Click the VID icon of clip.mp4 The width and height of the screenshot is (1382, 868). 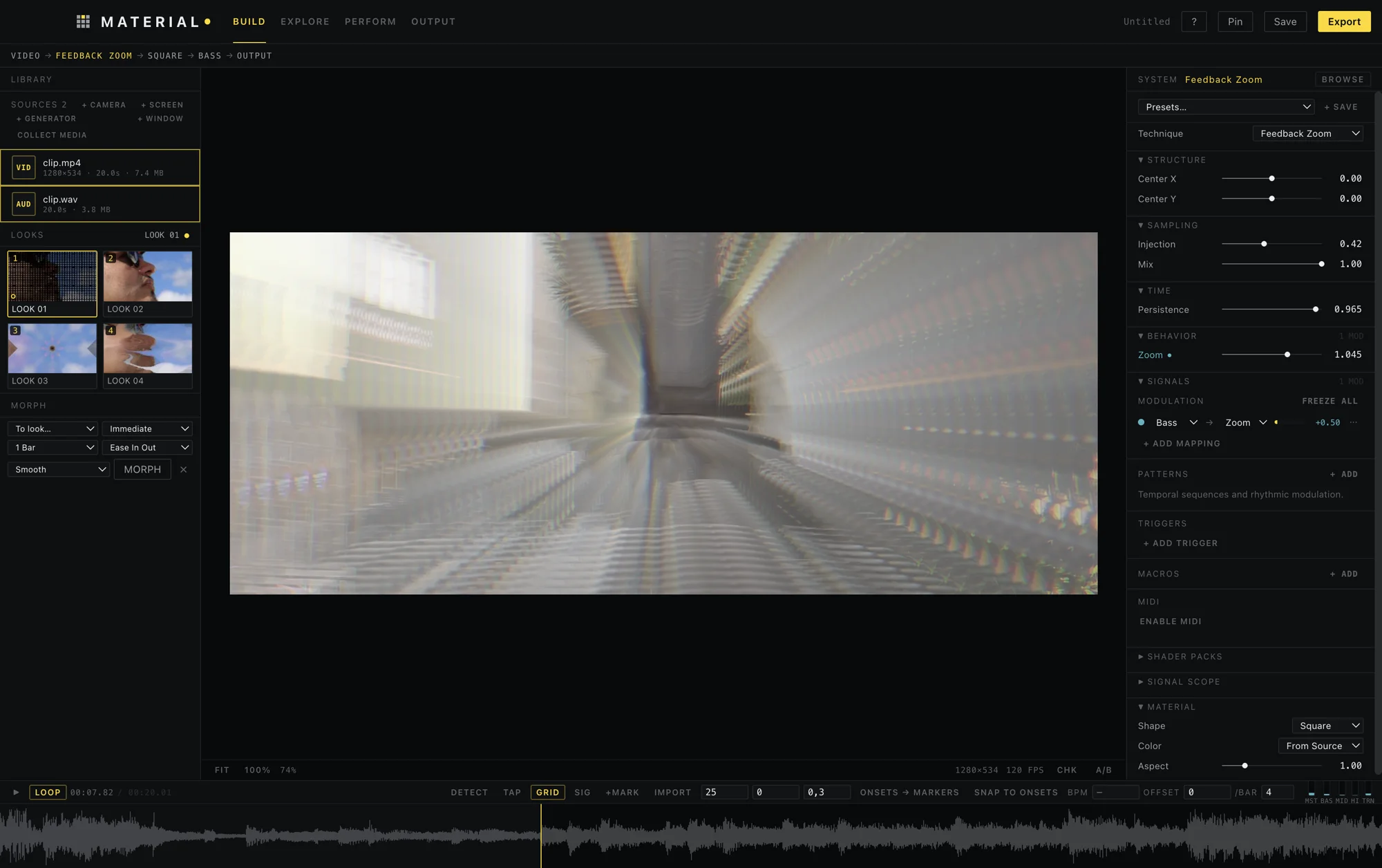[x=23, y=167]
